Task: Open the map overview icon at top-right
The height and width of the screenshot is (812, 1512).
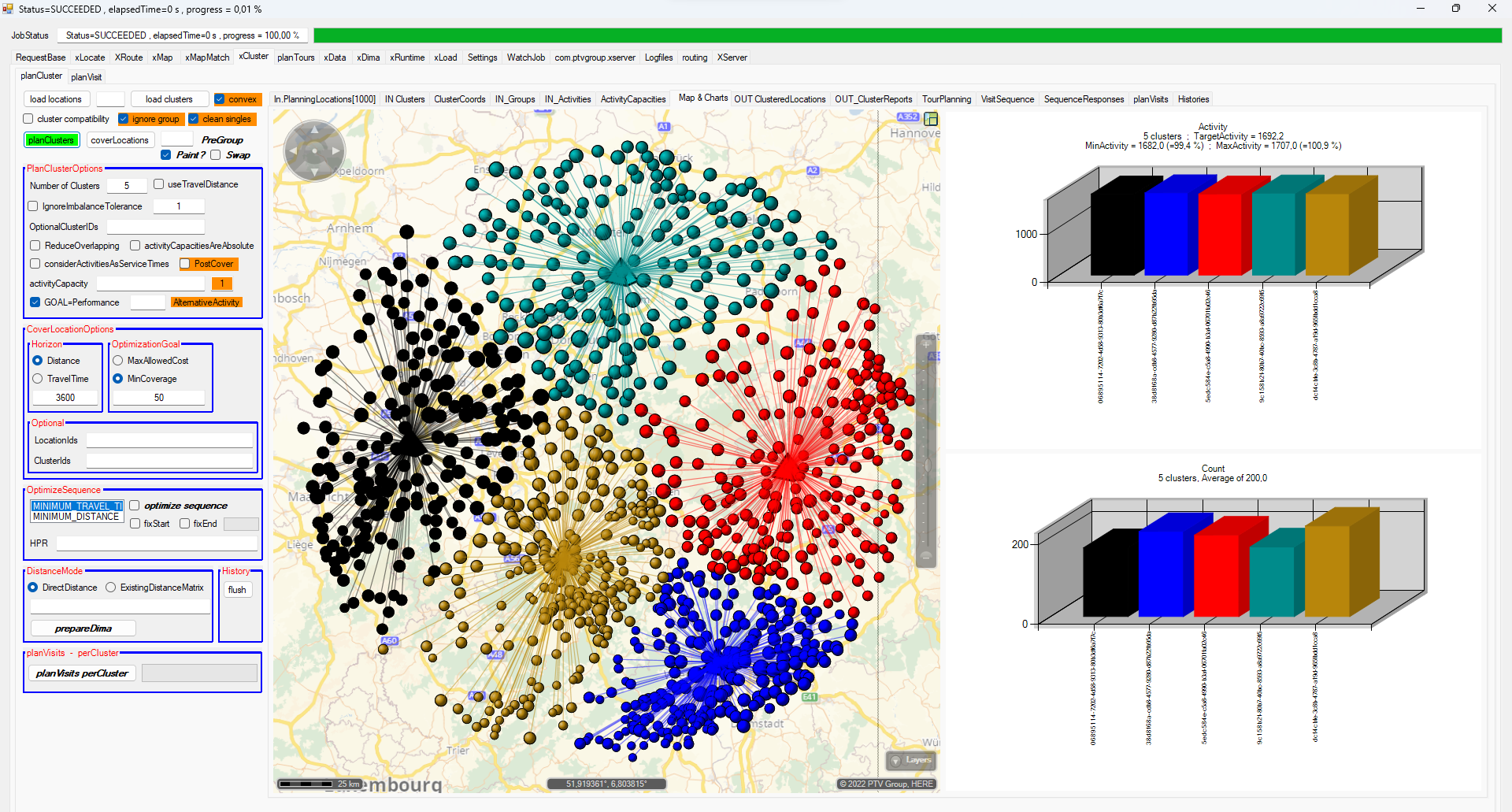Action: point(931,119)
